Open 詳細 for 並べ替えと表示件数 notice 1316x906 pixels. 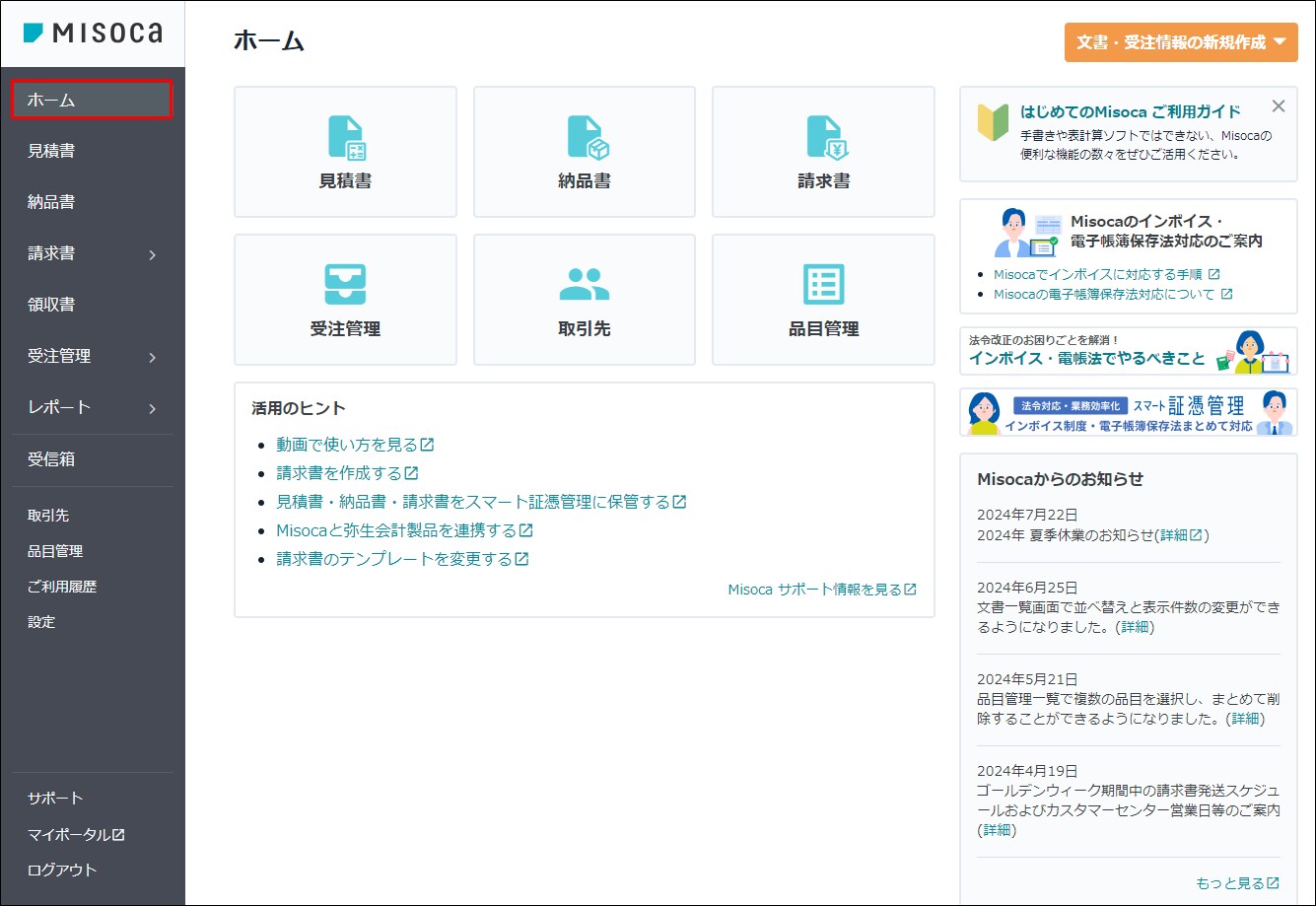pyautogui.click(x=1135, y=627)
